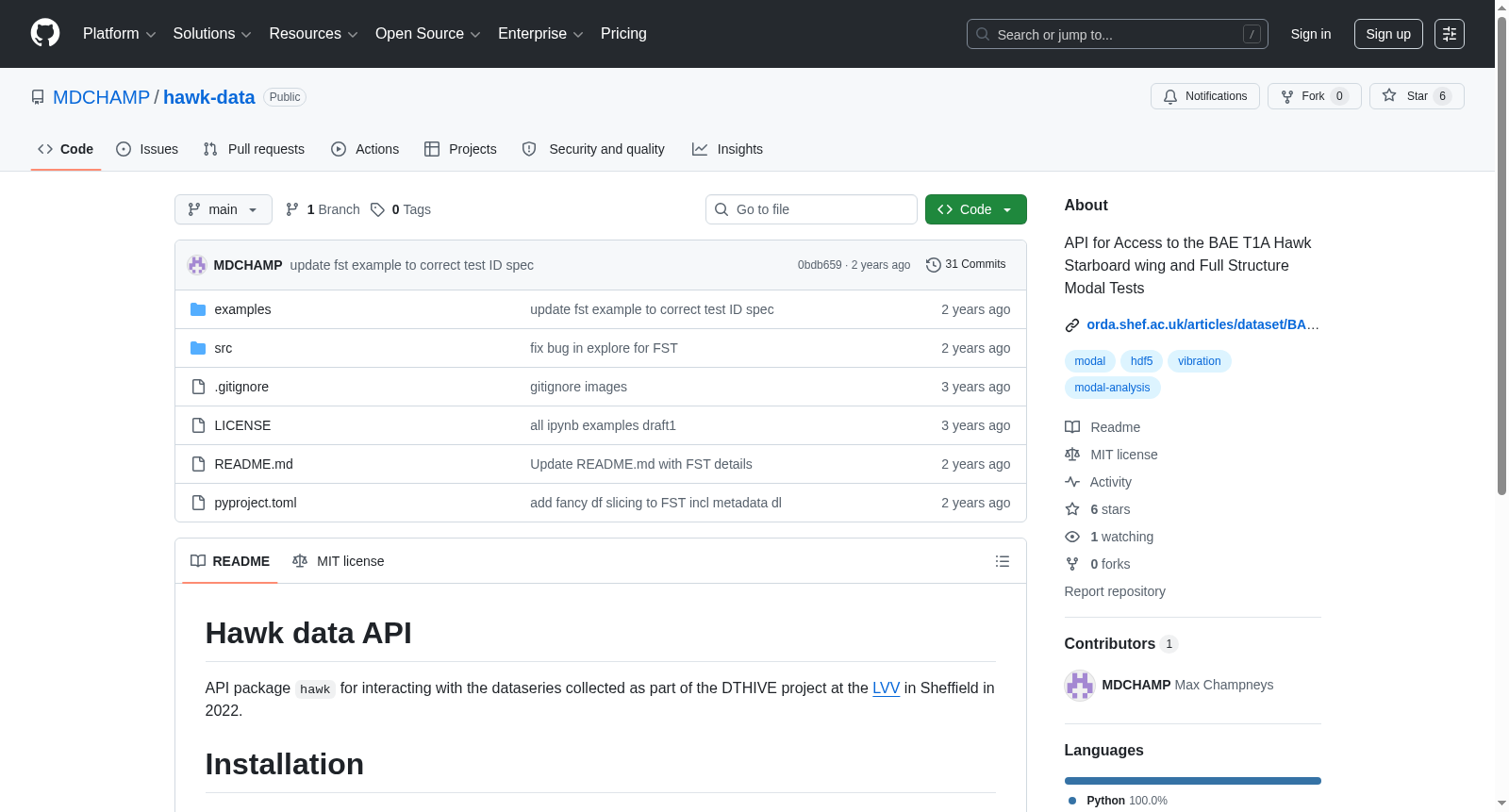Click the repository icon beside MDCHAMP
The width and height of the screenshot is (1509, 812).
click(x=38, y=97)
